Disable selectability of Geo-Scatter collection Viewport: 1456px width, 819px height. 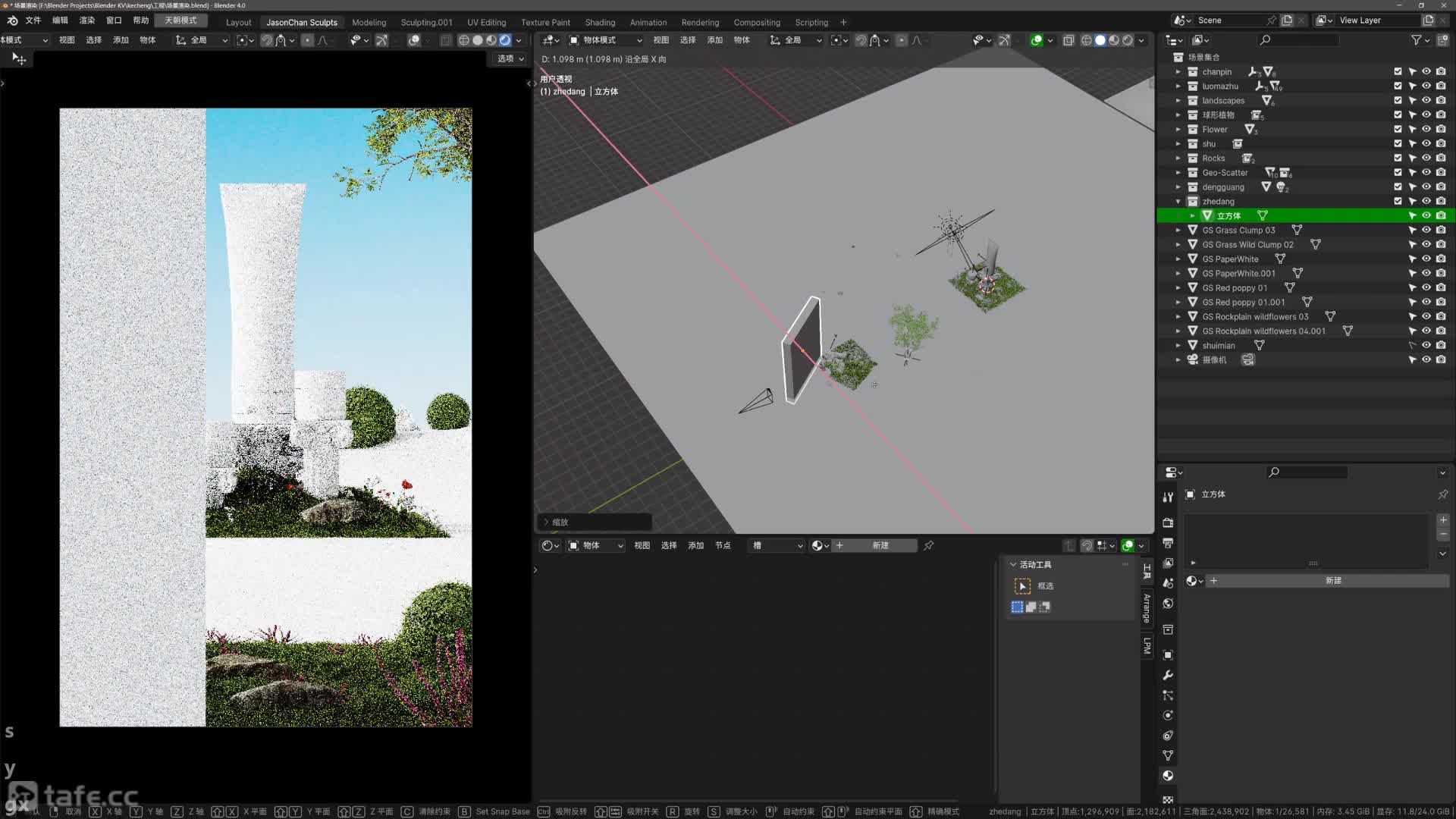pos(1412,172)
